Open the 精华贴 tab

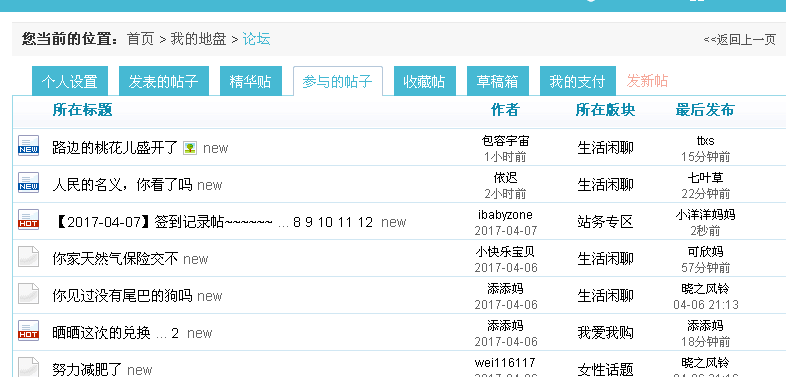pos(250,81)
